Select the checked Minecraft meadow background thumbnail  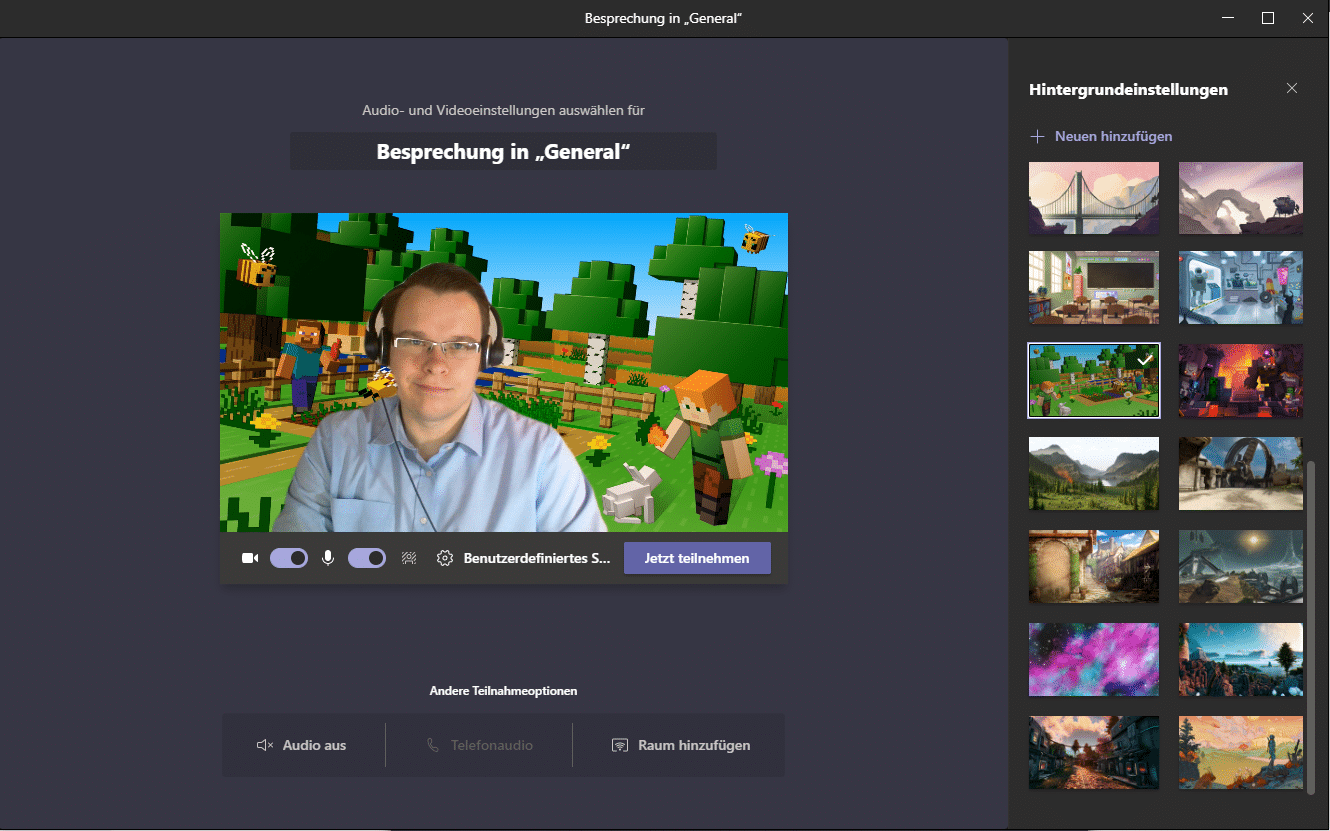1094,380
